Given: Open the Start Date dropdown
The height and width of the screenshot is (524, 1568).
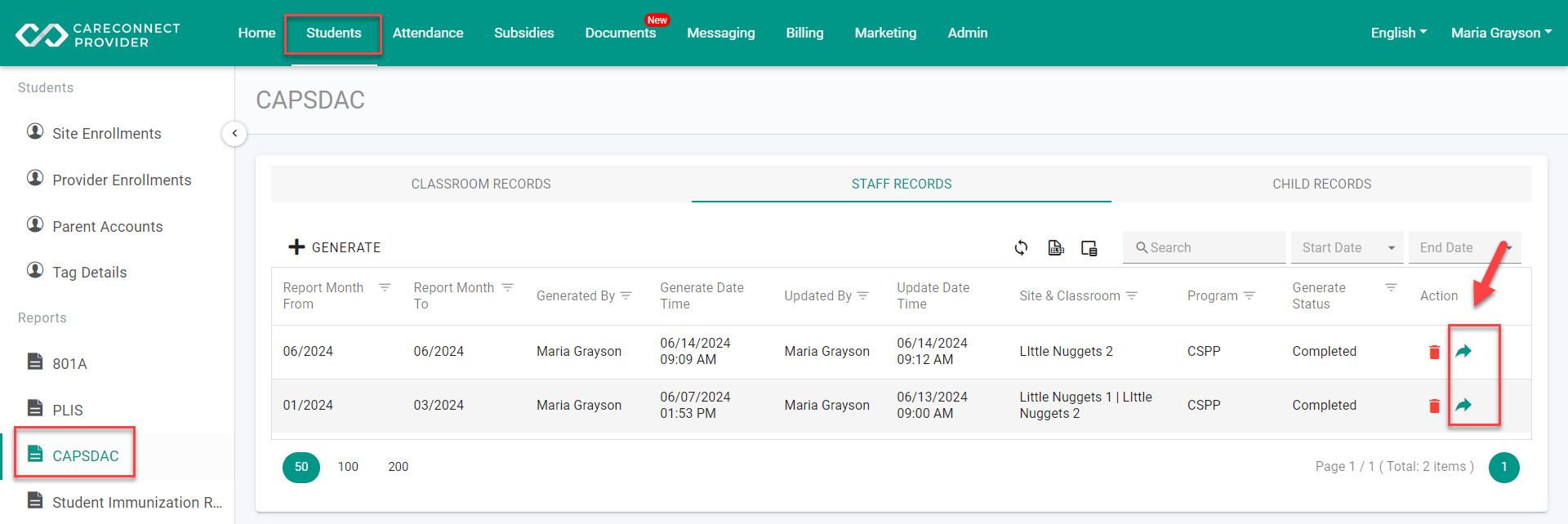Looking at the screenshot, I should [1347, 247].
